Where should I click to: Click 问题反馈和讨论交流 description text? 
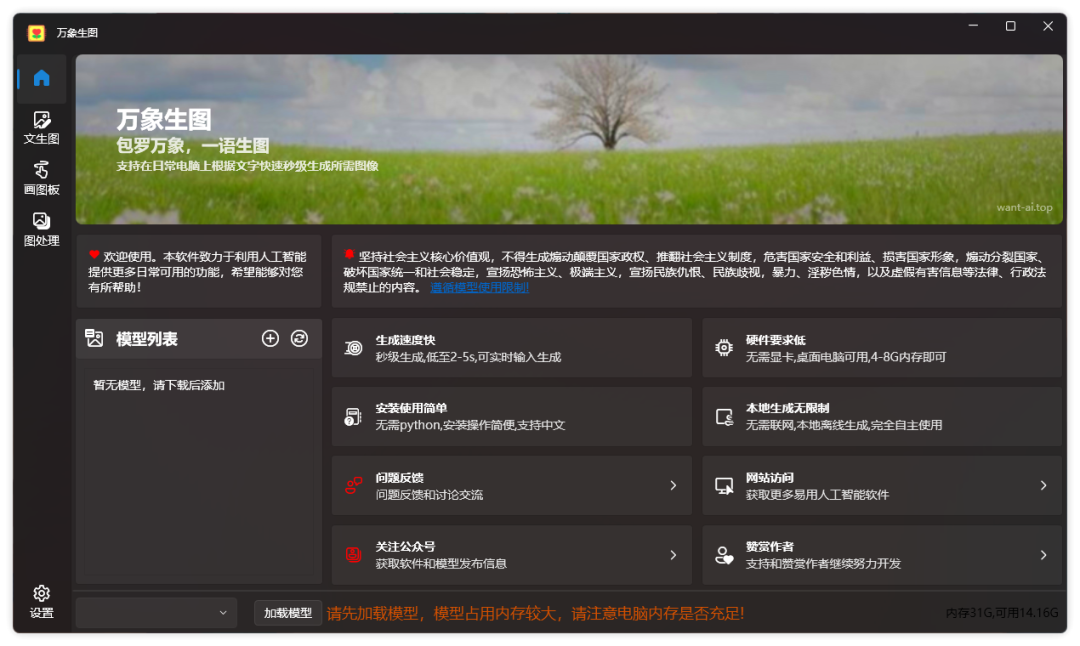click(x=429, y=494)
